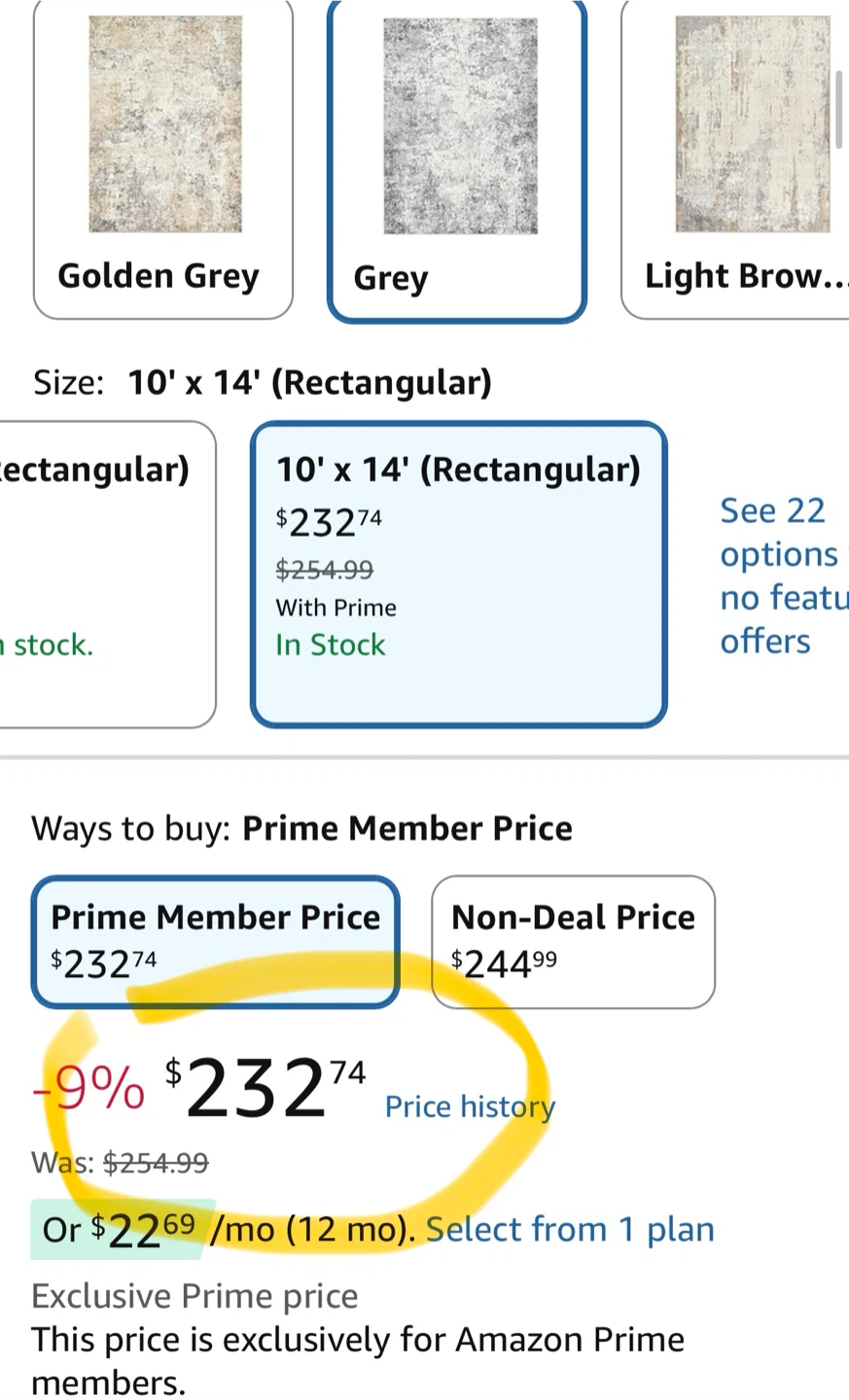Open the Golden Grey rug thumbnail image
849x1400 pixels.
(x=165, y=124)
